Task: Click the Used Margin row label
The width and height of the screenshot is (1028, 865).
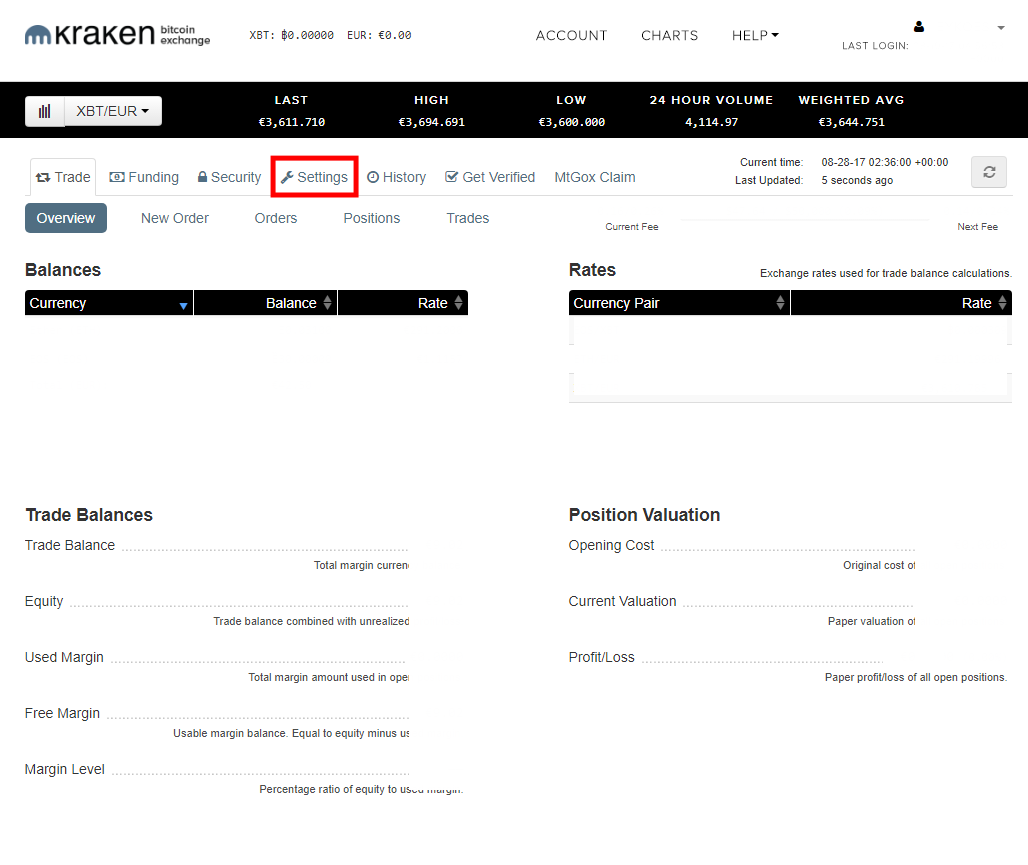Action: pyautogui.click(x=64, y=657)
